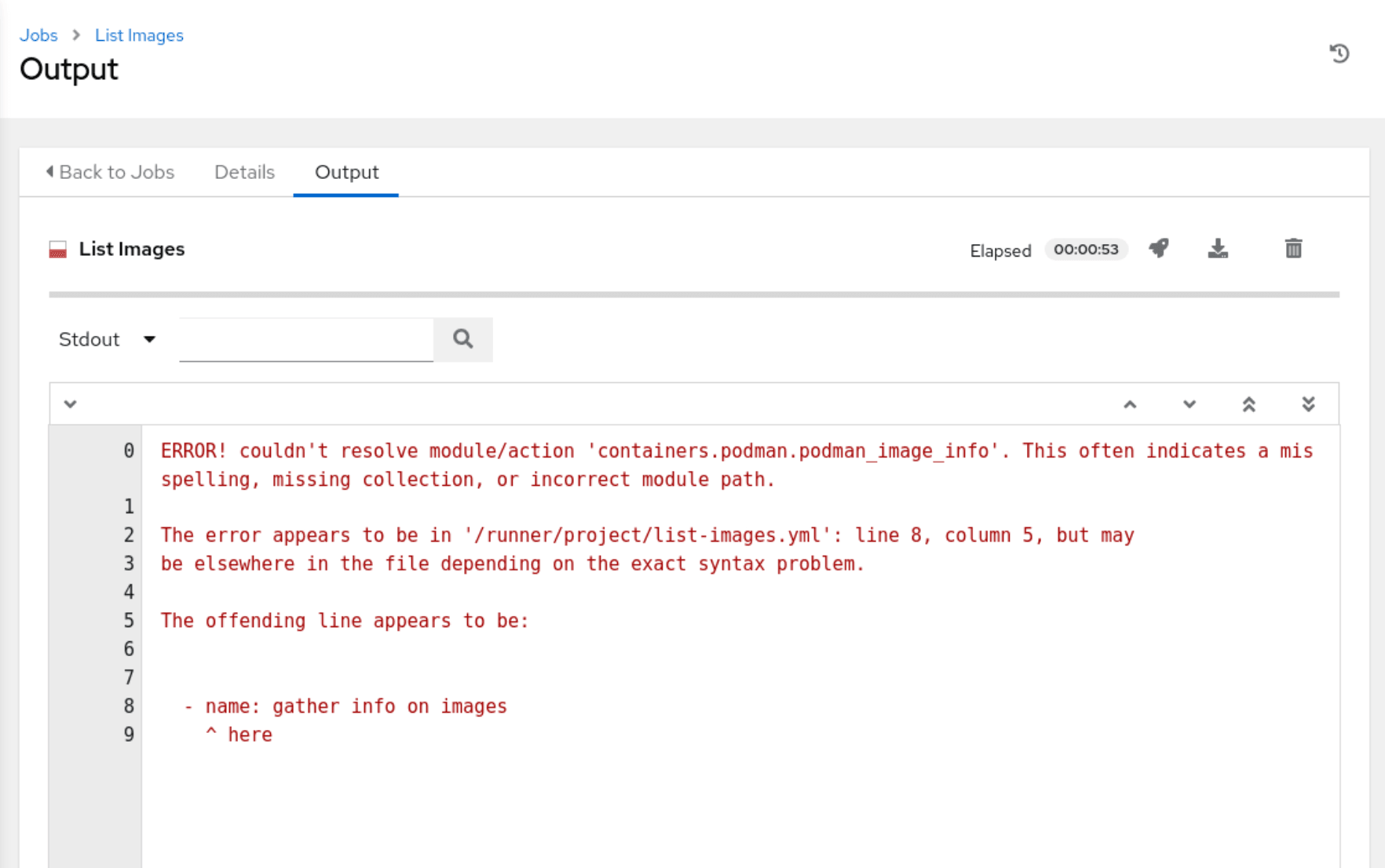Viewport: 1385px width, 868px height.
Task: Click the elapsed time badge 00:00:53
Action: (x=1086, y=250)
